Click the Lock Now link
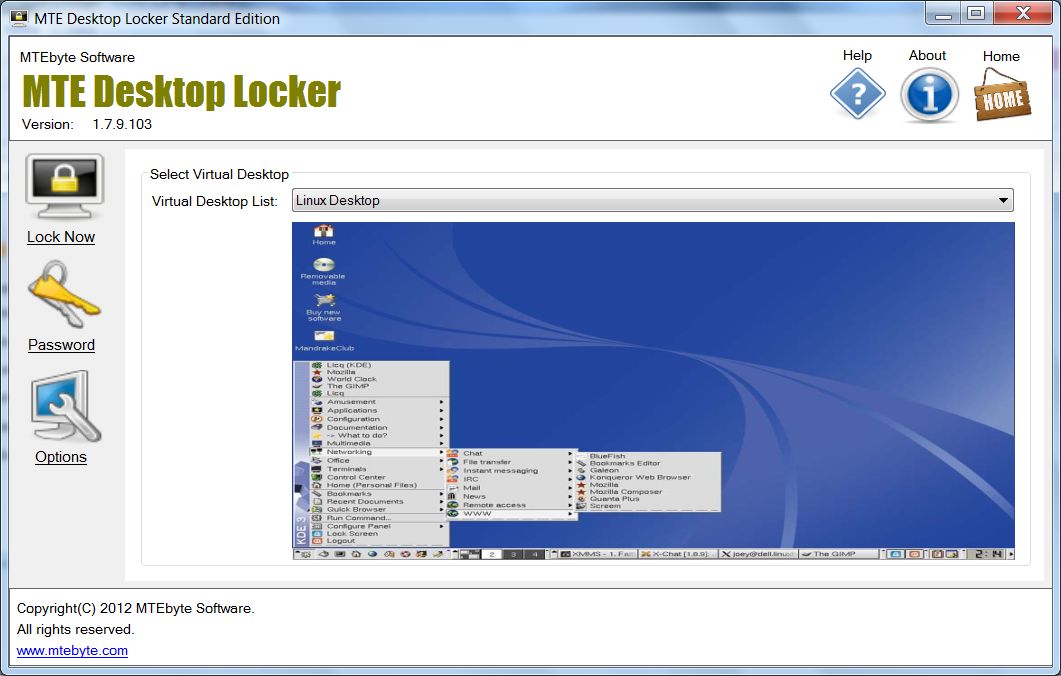This screenshot has height=676, width=1061. (61, 237)
